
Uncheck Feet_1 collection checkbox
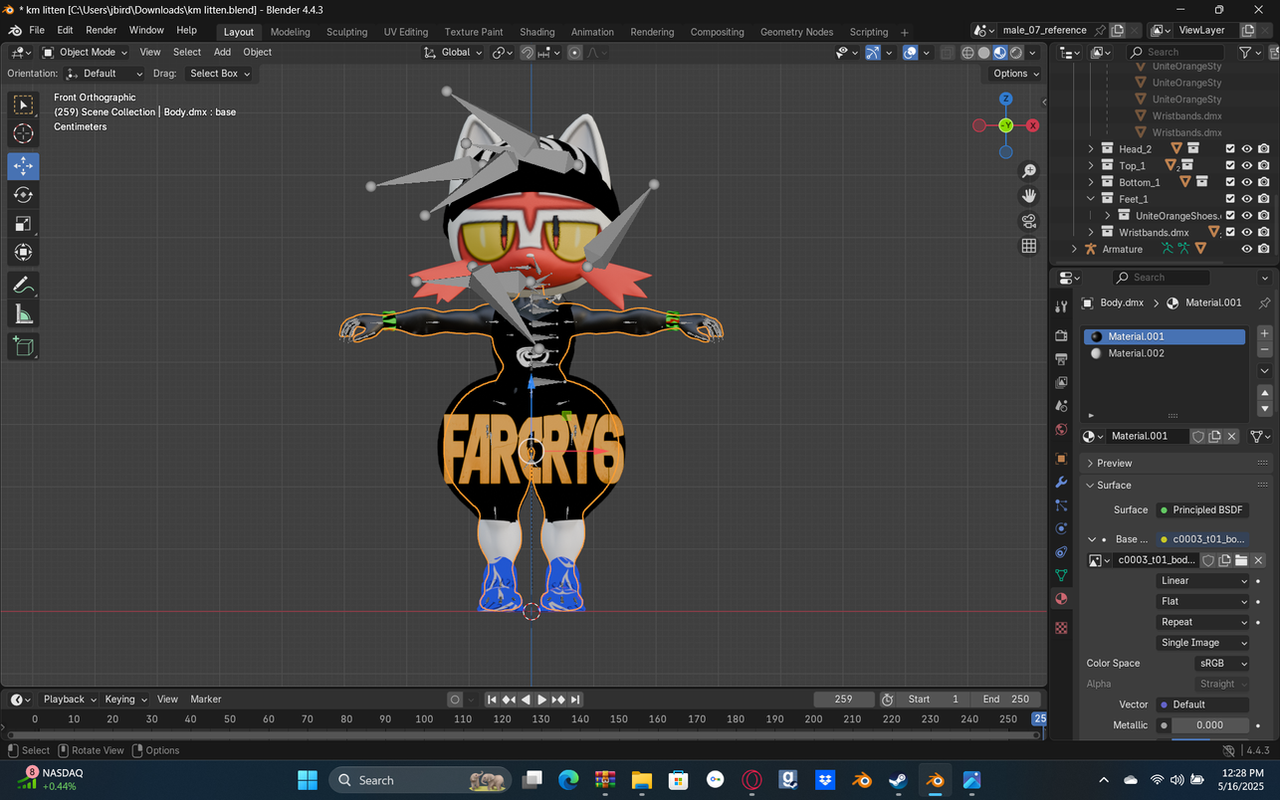coord(1231,199)
